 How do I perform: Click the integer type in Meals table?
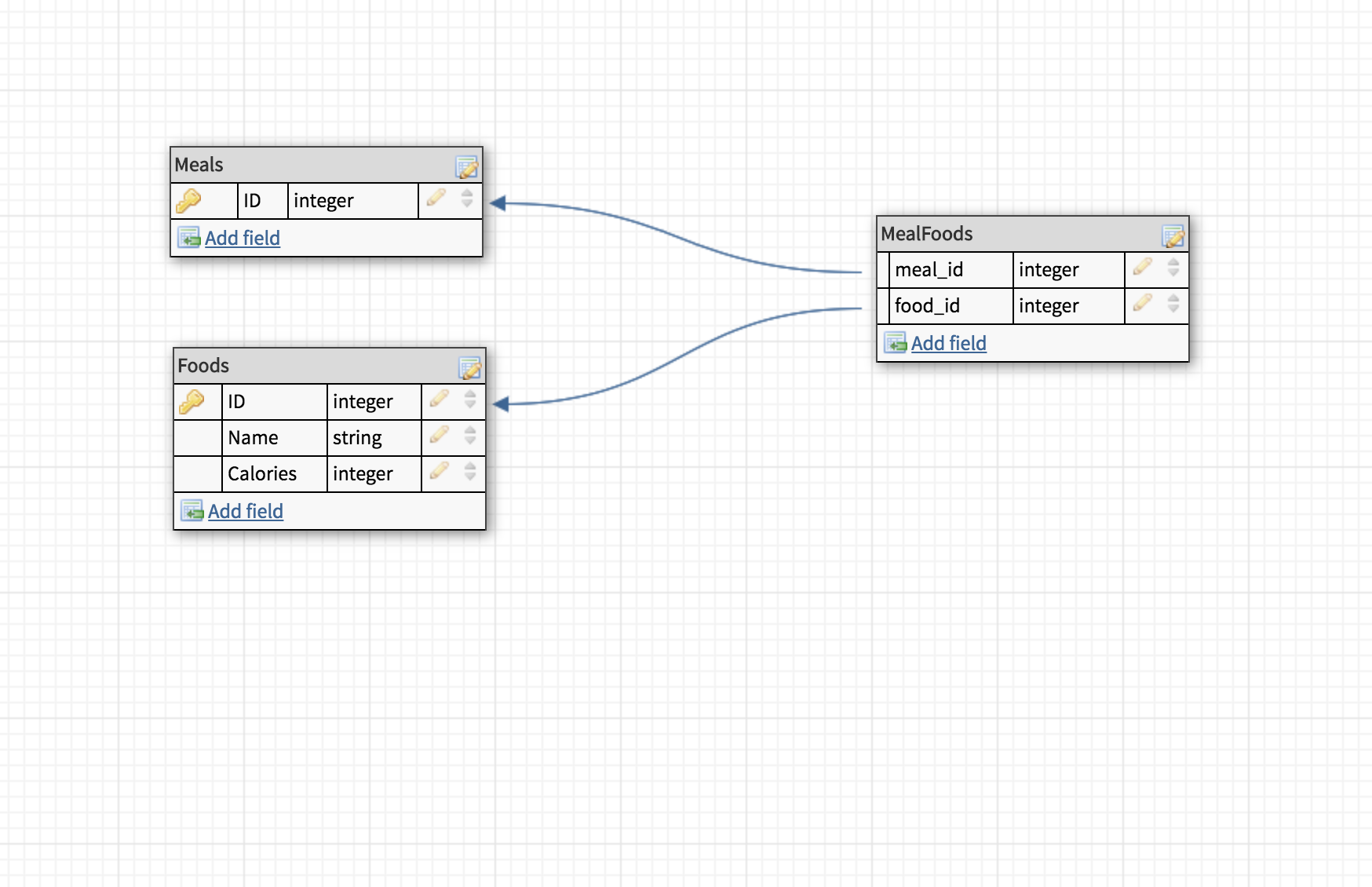coord(323,201)
